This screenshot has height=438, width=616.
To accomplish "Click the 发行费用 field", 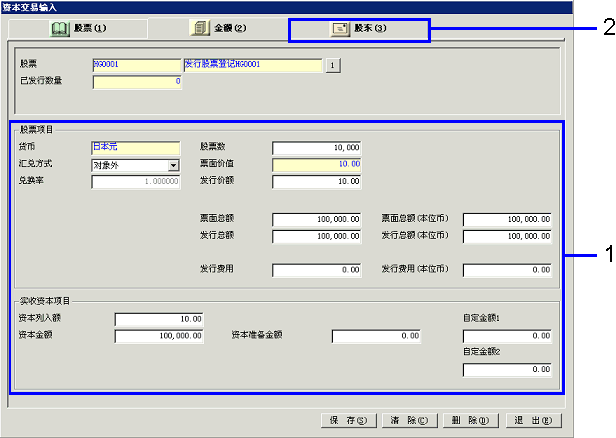I will click(316, 270).
